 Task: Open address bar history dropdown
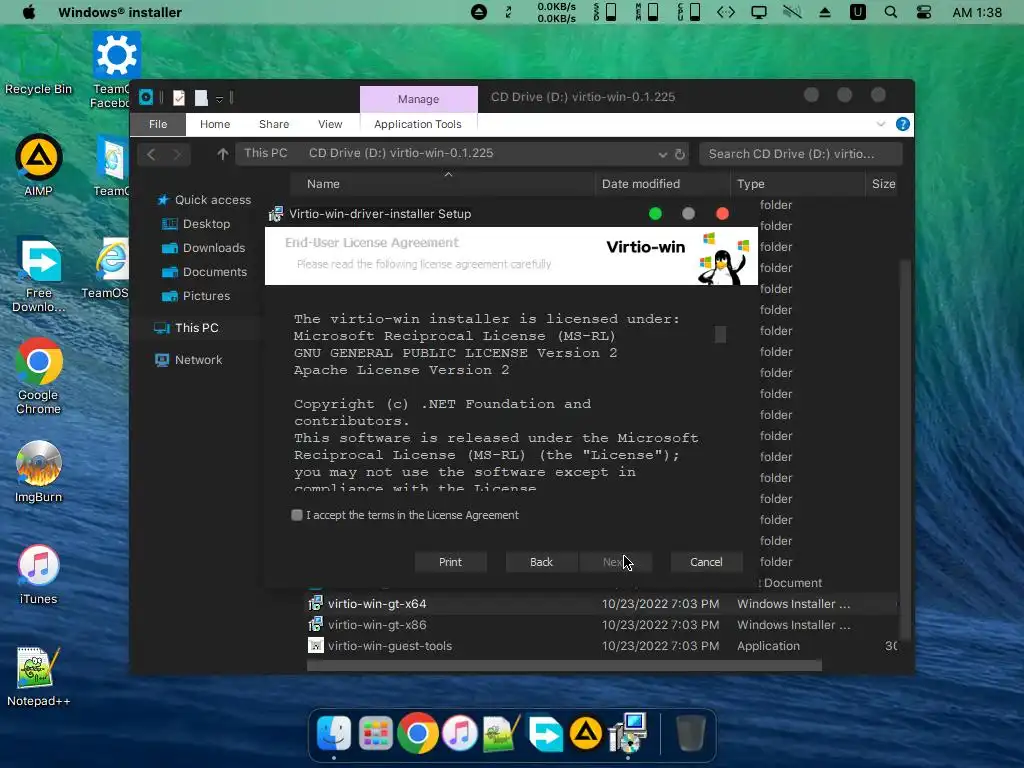[x=663, y=155]
